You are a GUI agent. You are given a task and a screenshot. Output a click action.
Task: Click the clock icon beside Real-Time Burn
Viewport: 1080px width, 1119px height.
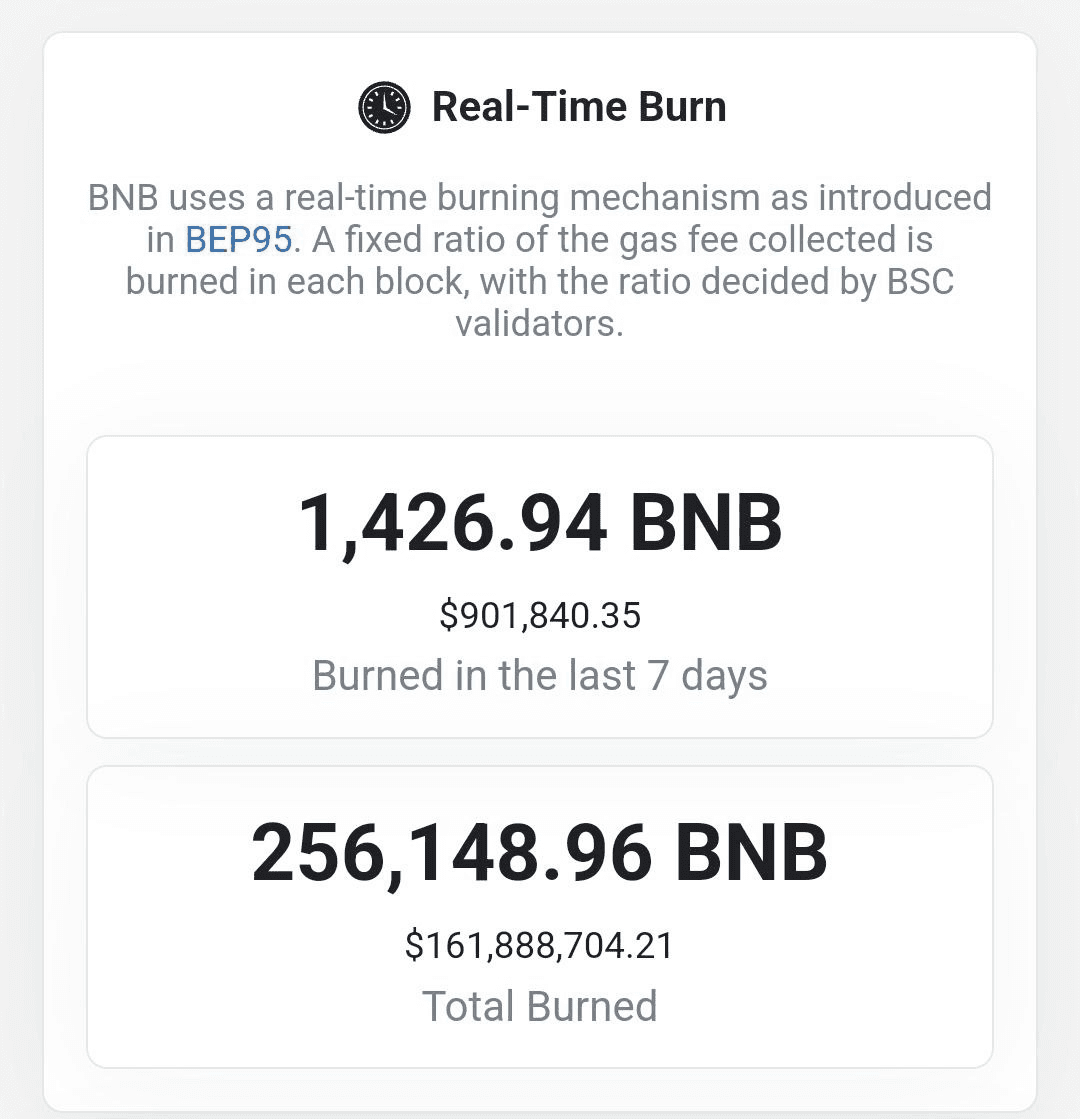[384, 106]
